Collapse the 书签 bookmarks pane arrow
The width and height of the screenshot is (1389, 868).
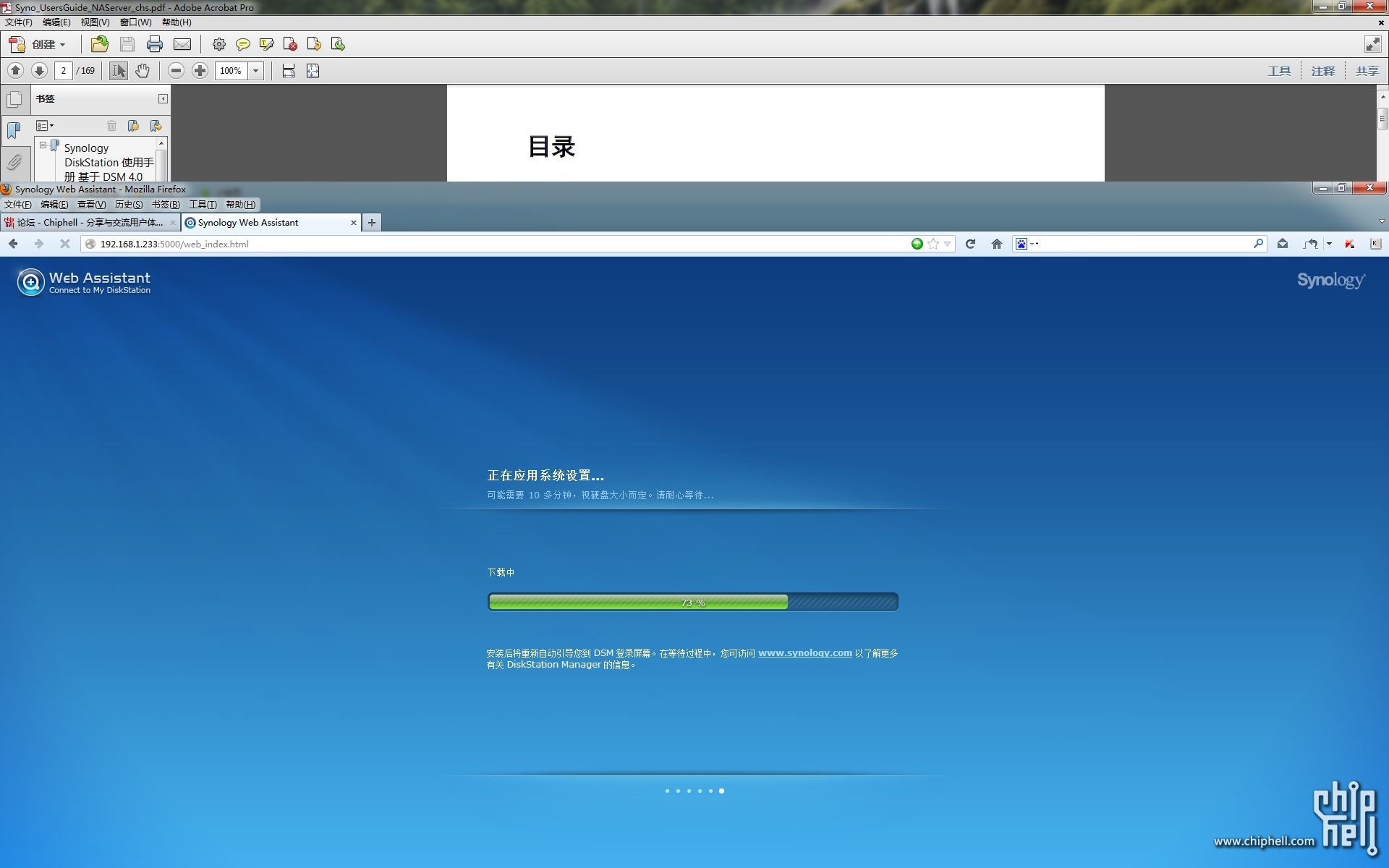pyautogui.click(x=163, y=99)
